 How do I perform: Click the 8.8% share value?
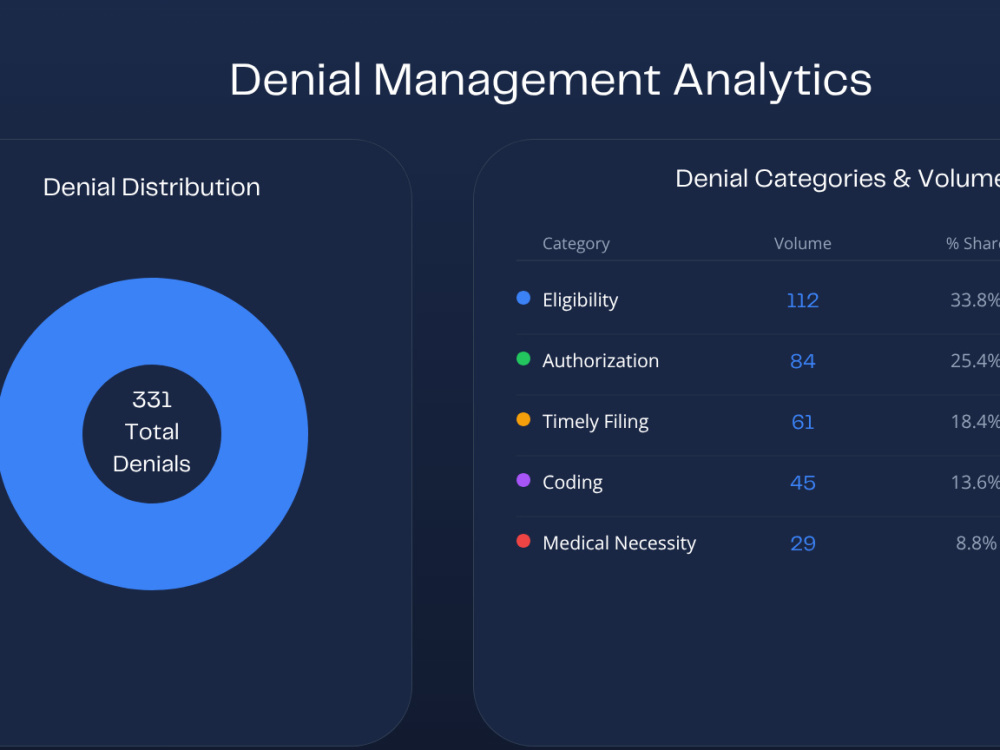coord(976,543)
